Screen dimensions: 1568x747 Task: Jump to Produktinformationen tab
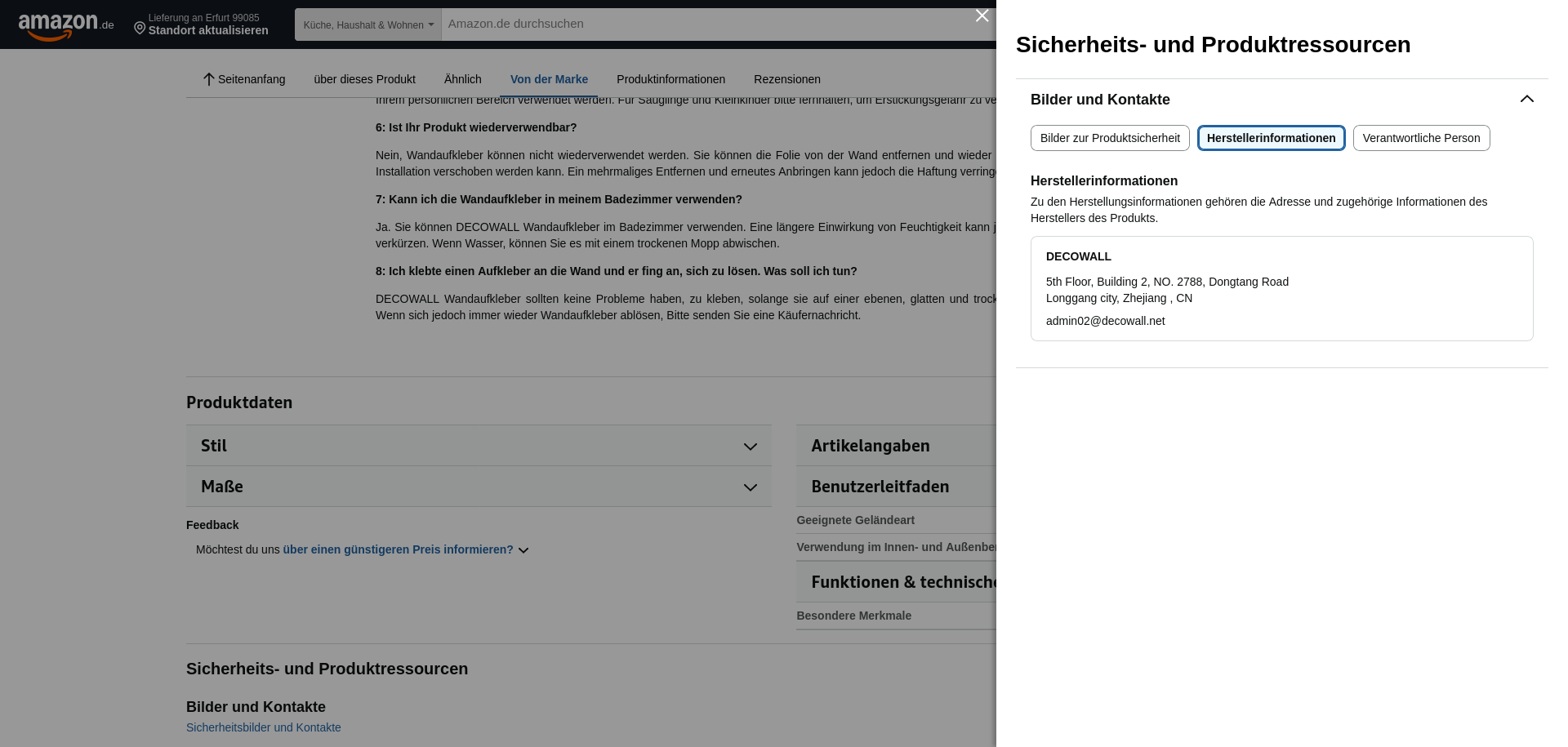click(x=670, y=79)
